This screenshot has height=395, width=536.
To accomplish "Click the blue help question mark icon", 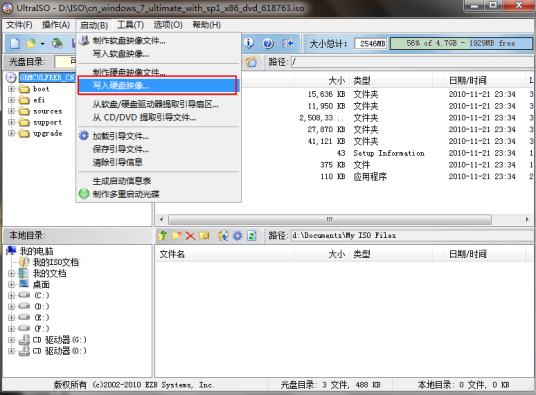I will (x=268, y=43).
